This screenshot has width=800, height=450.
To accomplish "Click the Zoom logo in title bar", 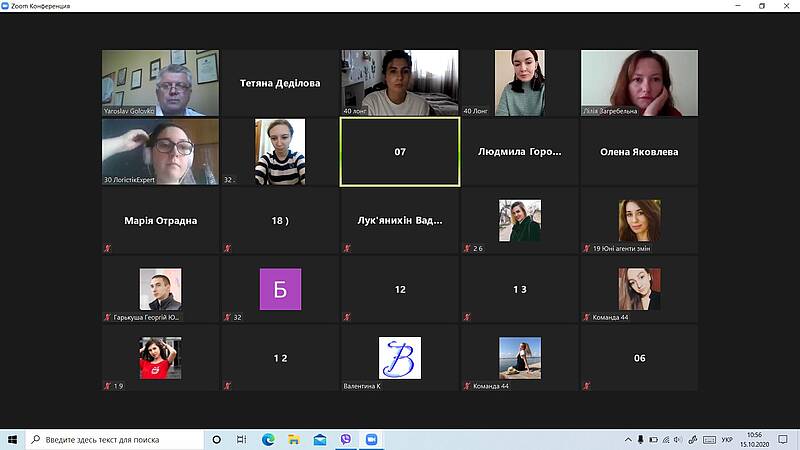I will click(7, 6).
